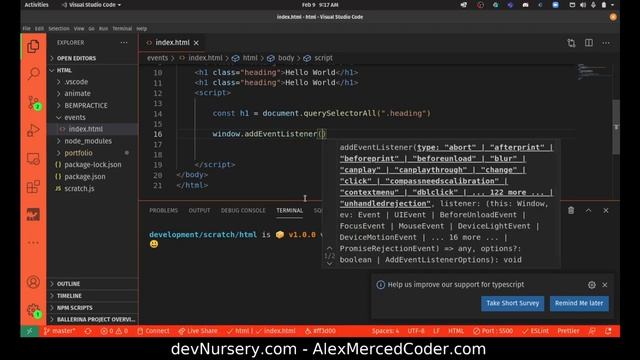Click the open changes compare icon
The image size is (640, 360).
pos(571,43)
